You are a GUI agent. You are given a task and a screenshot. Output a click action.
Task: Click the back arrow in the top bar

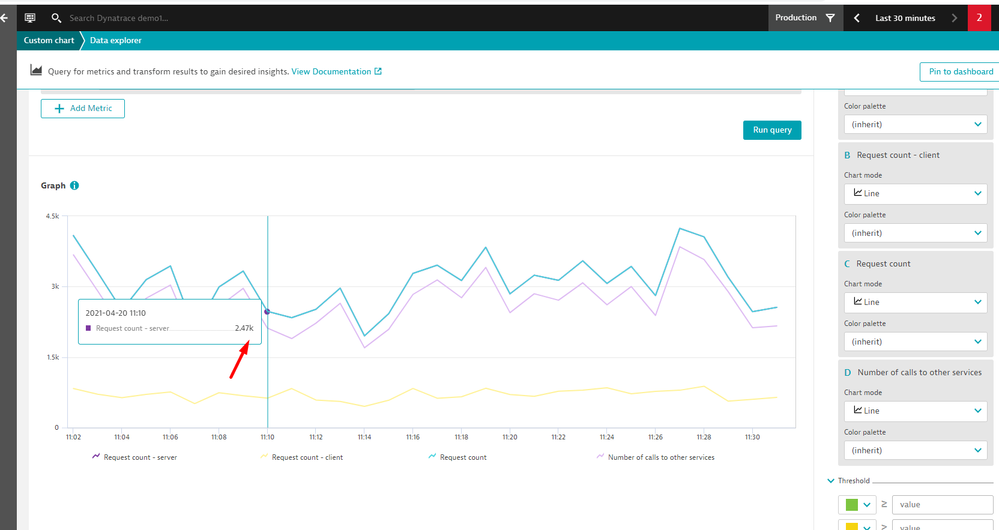click(x=4, y=18)
